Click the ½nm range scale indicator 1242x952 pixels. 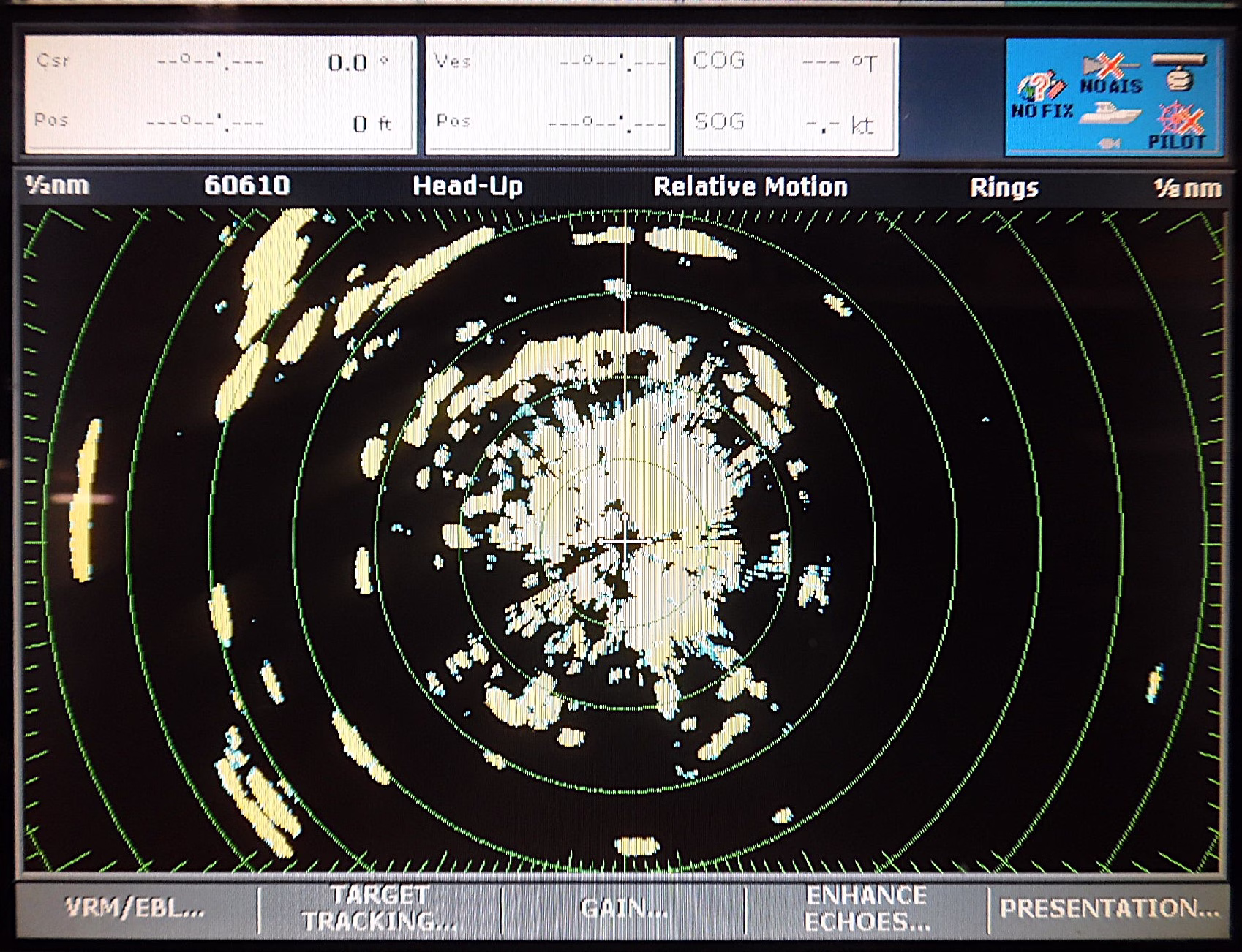tap(57, 186)
